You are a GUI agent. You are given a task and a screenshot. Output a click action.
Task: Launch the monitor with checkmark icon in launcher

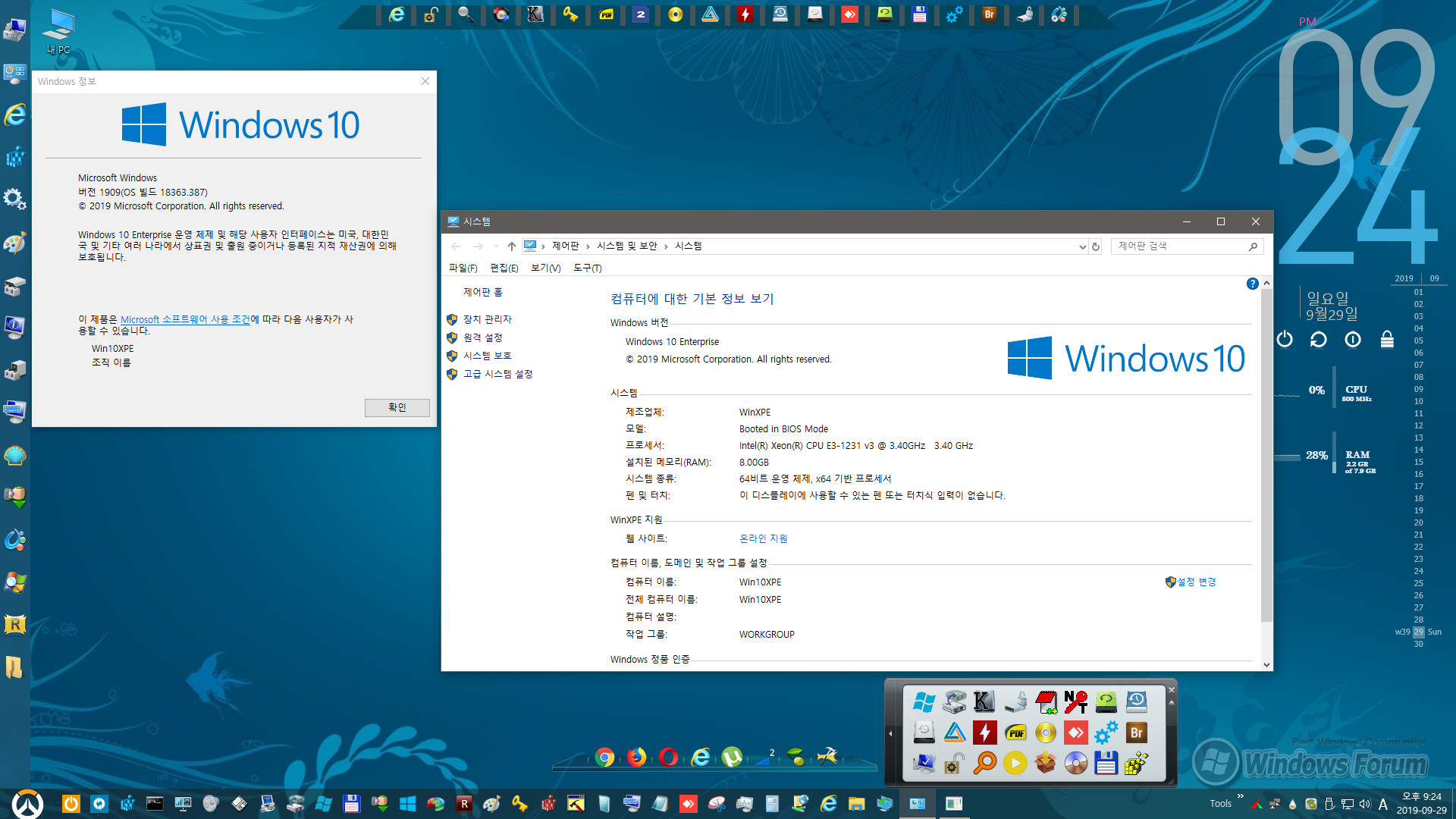924,763
